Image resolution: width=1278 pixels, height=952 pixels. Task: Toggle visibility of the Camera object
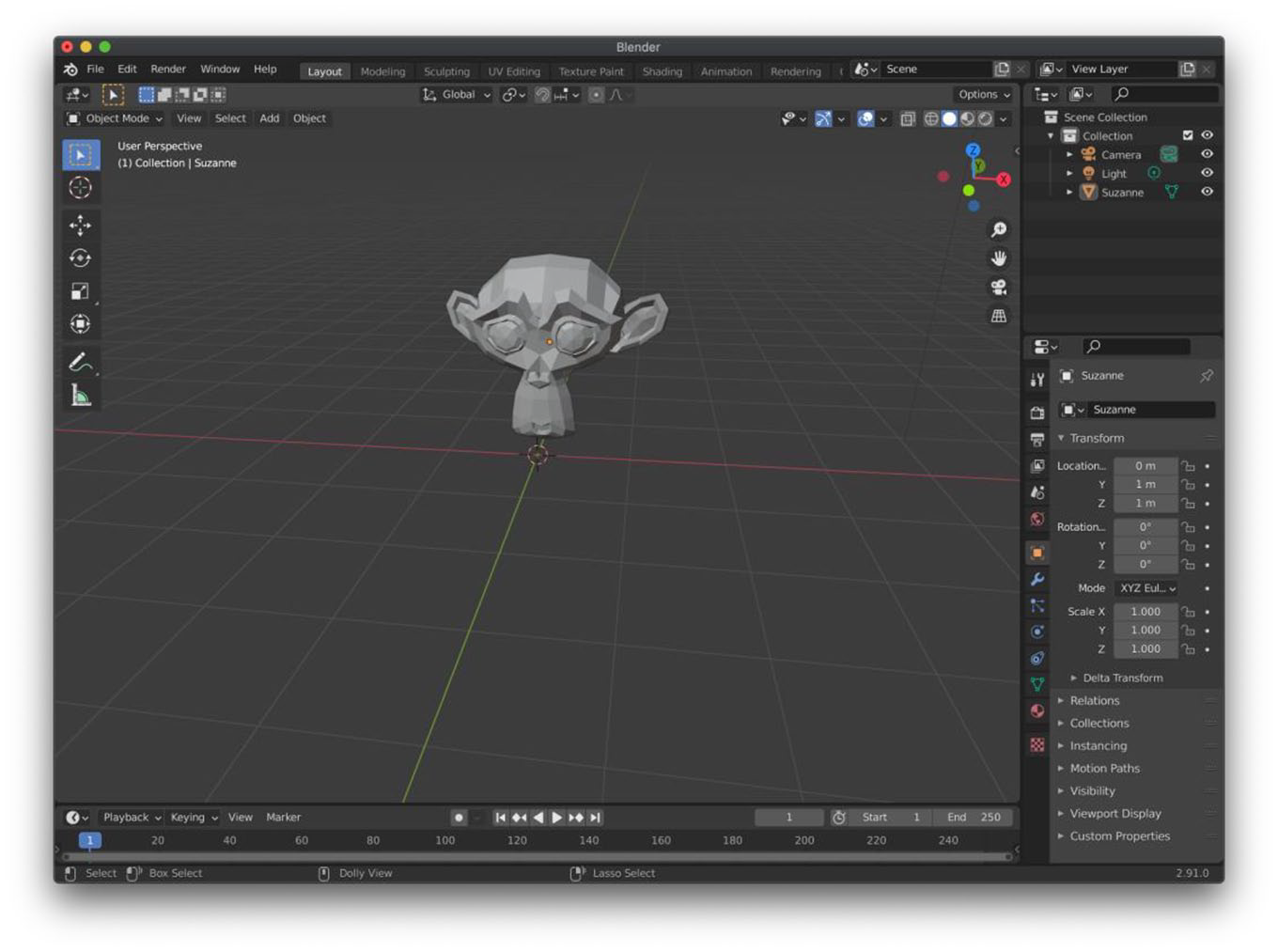[1207, 154]
